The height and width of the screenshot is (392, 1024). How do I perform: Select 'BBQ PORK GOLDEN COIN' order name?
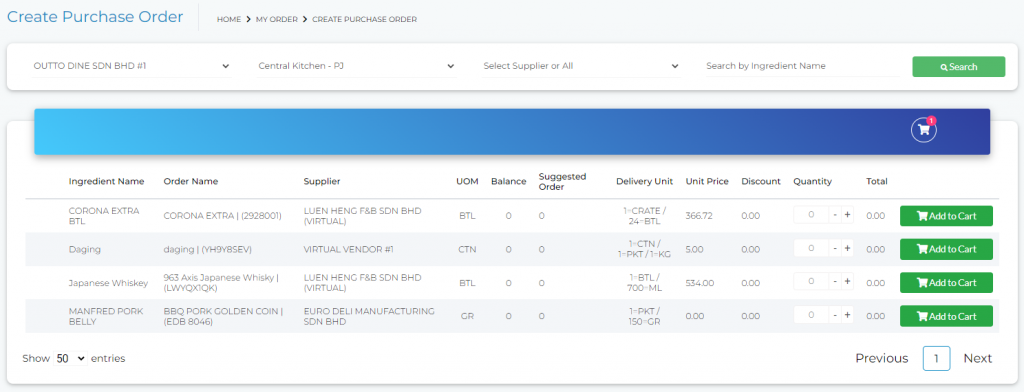(x=223, y=316)
